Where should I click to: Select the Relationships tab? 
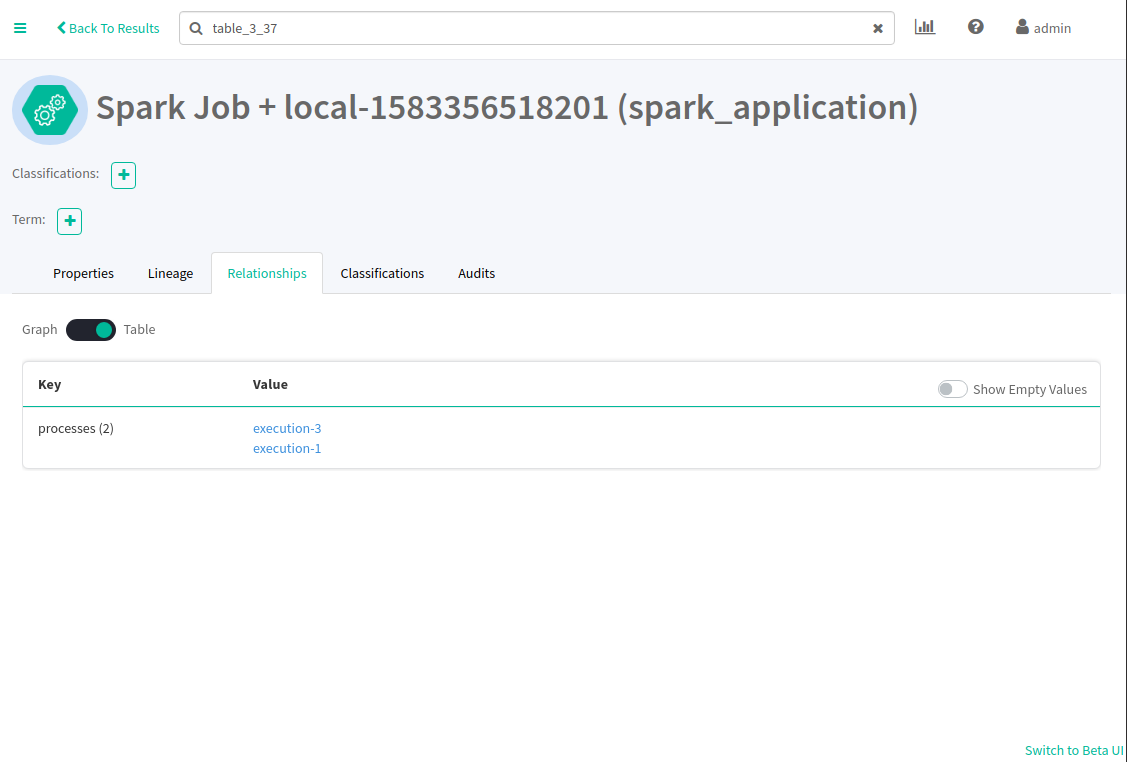tap(267, 273)
